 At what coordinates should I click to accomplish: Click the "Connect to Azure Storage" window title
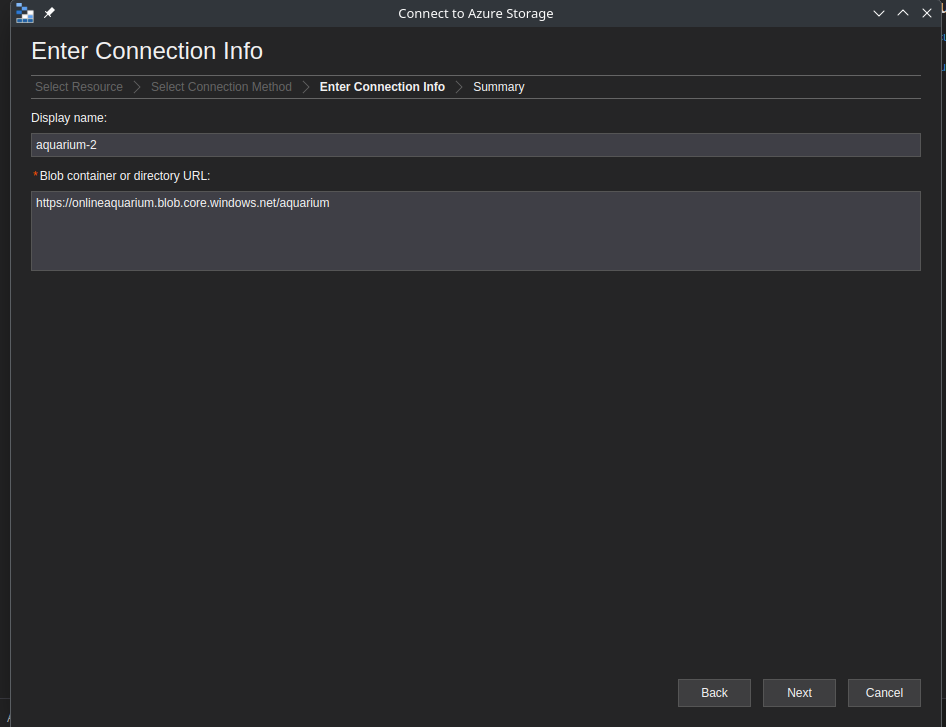[x=475, y=13]
